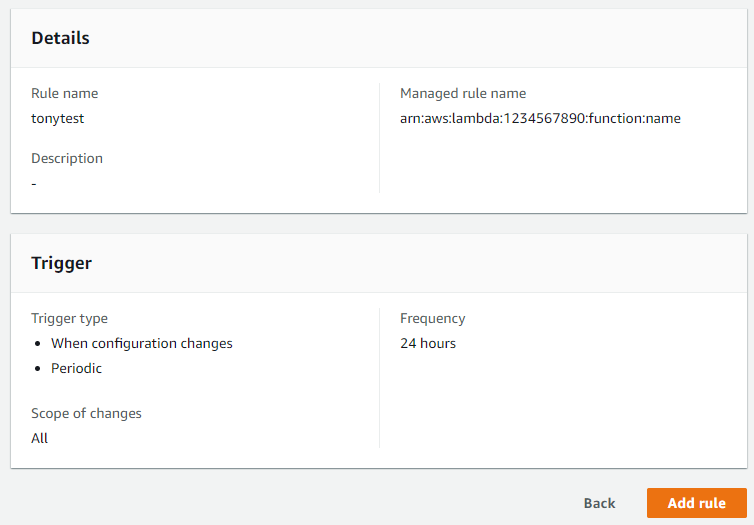Click the Scope of changes label
The width and height of the screenshot is (754, 525).
(86, 413)
